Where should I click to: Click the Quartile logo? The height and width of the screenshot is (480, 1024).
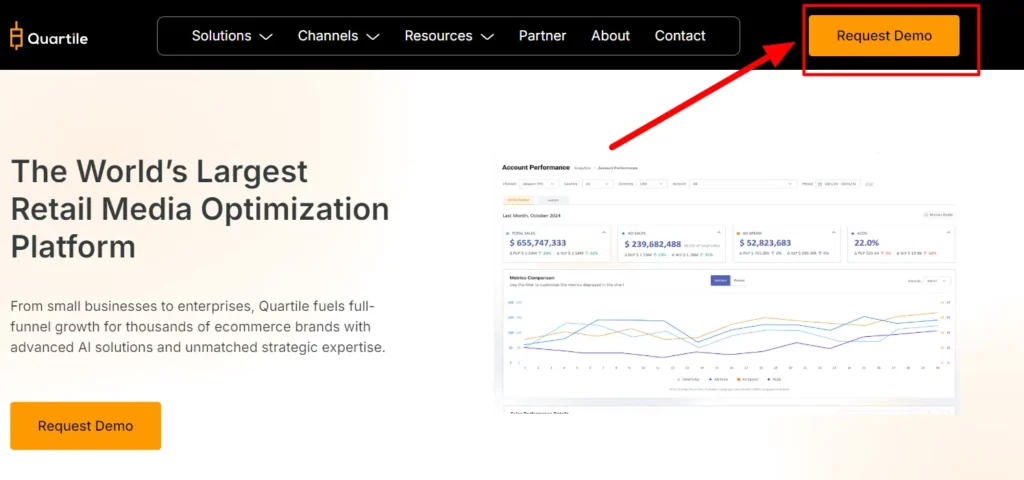[x=49, y=37]
